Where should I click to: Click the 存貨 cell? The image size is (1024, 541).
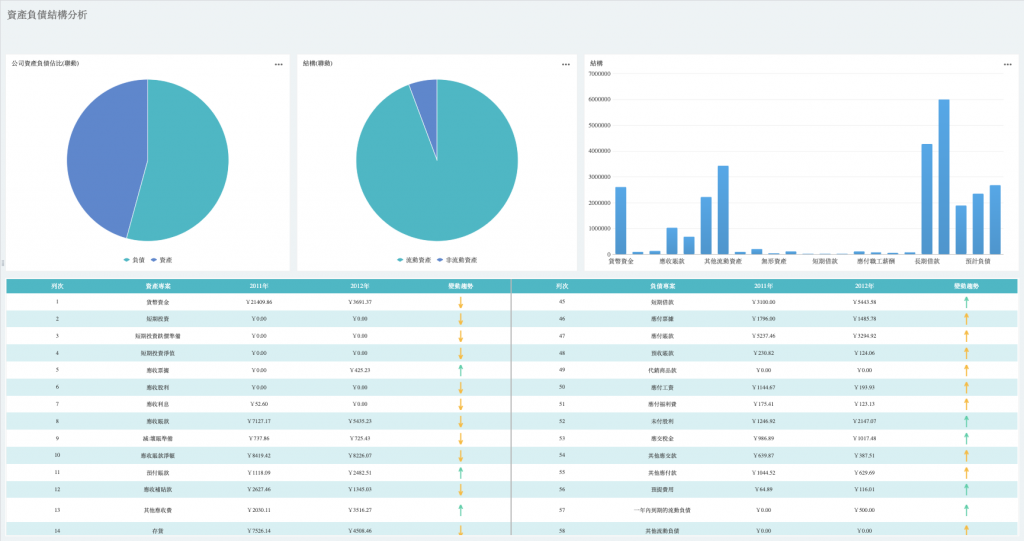[157, 531]
